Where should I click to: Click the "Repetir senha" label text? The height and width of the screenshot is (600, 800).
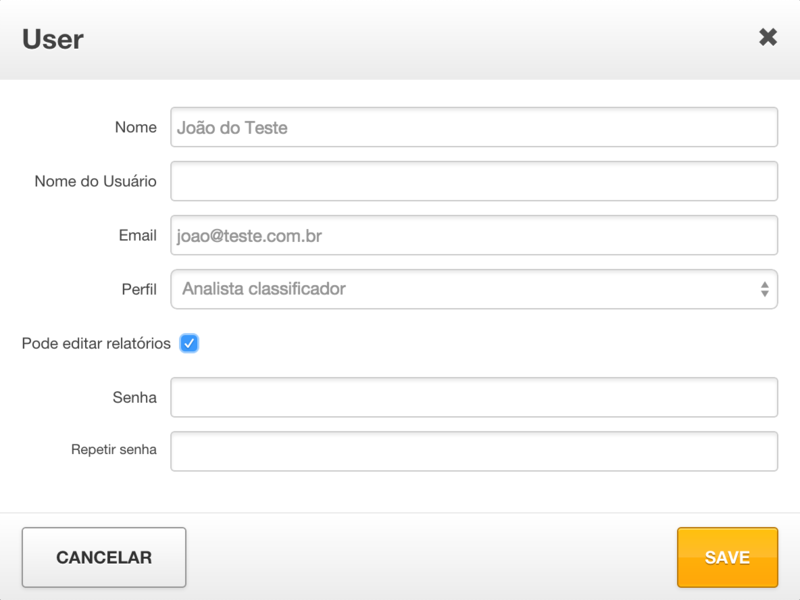pyautogui.click(x=114, y=450)
